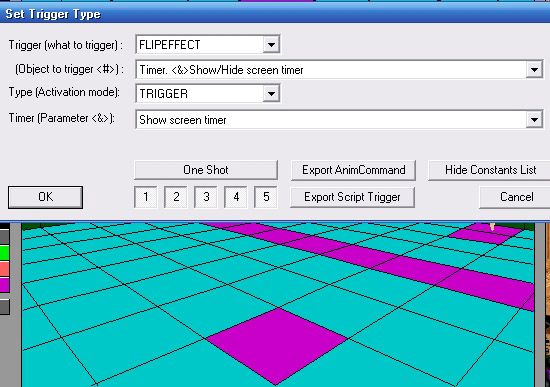Toggle the One Shot button

point(206,170)
